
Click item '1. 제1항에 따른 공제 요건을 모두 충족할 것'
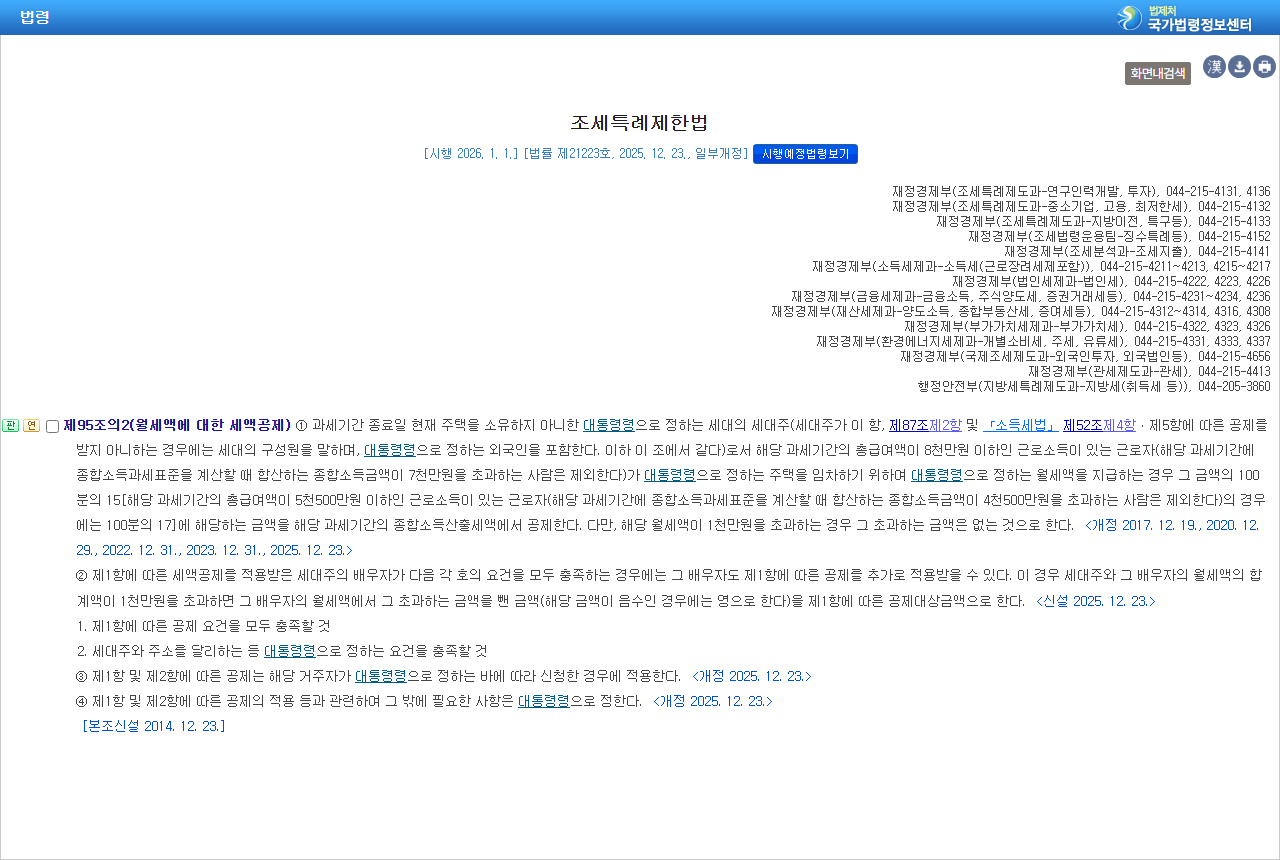click(203, 626)
